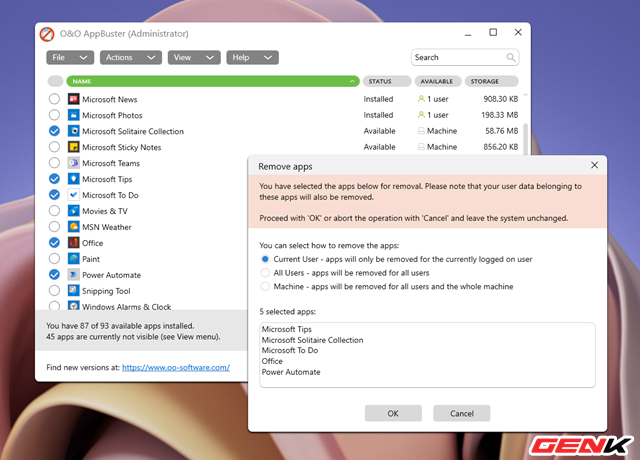Sort by the STATUS column header
This screenshot has height=460, width=640.
tap(387, 81)
